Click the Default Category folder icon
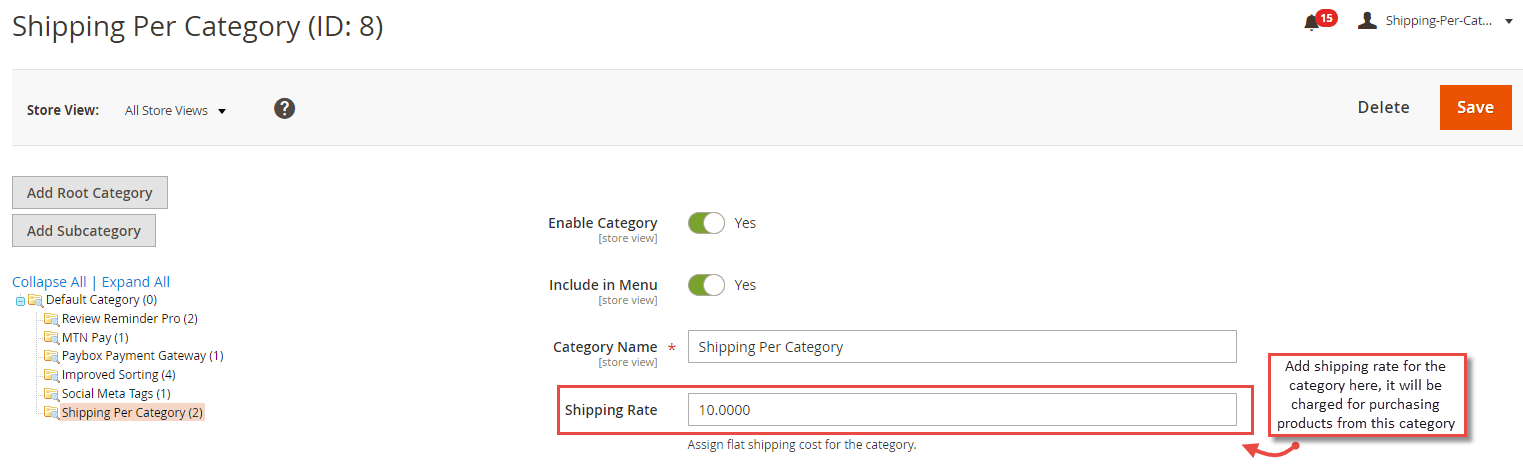This screenshot has height=466, width=1523. (x=36, y=300)
